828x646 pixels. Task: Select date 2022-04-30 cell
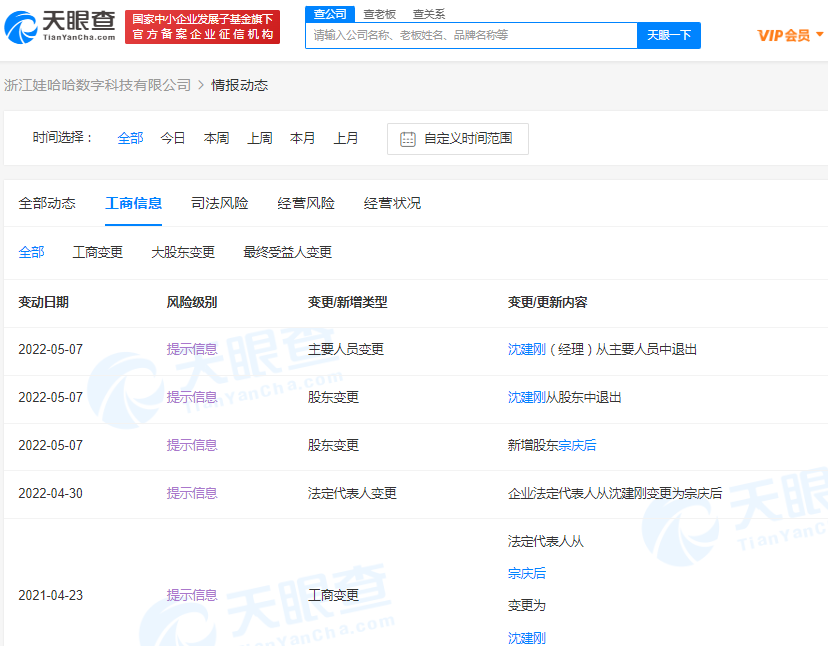tap(51, 493)
